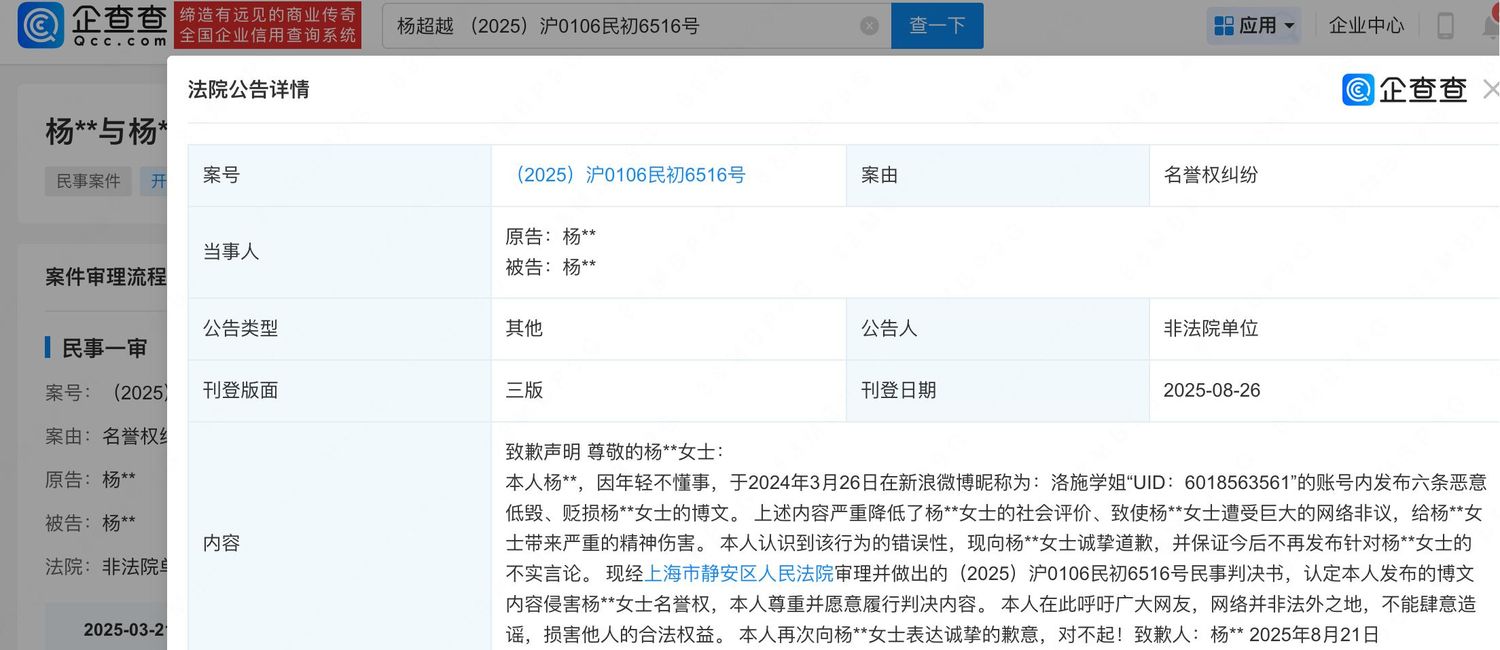Open case number link （2025）沪0106民初6516号
The width and height of the screenshot is (1500, 650).
(626, 175)
